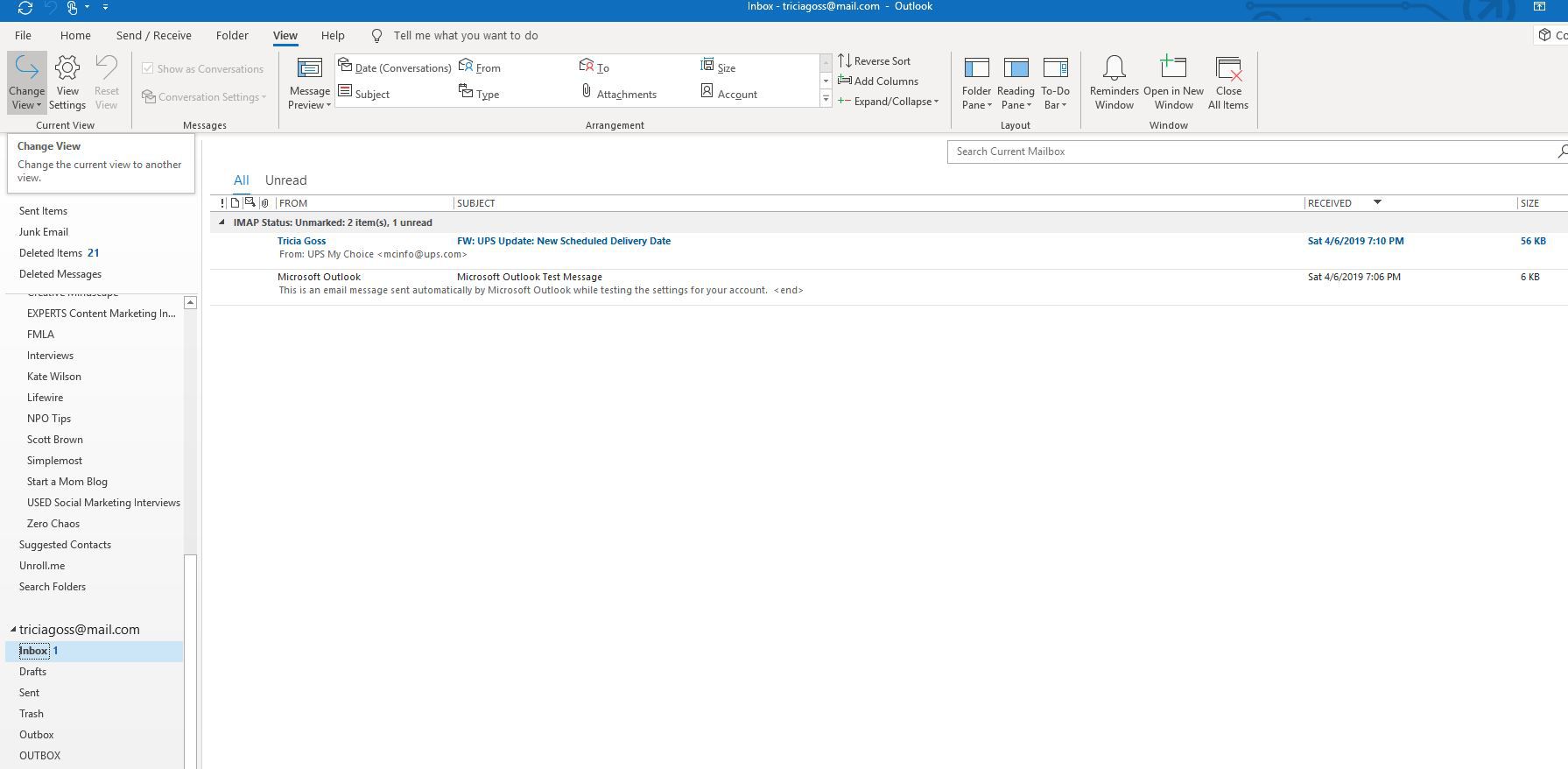Collapse the triciagoss@mail.com account tree

[13, 630]
